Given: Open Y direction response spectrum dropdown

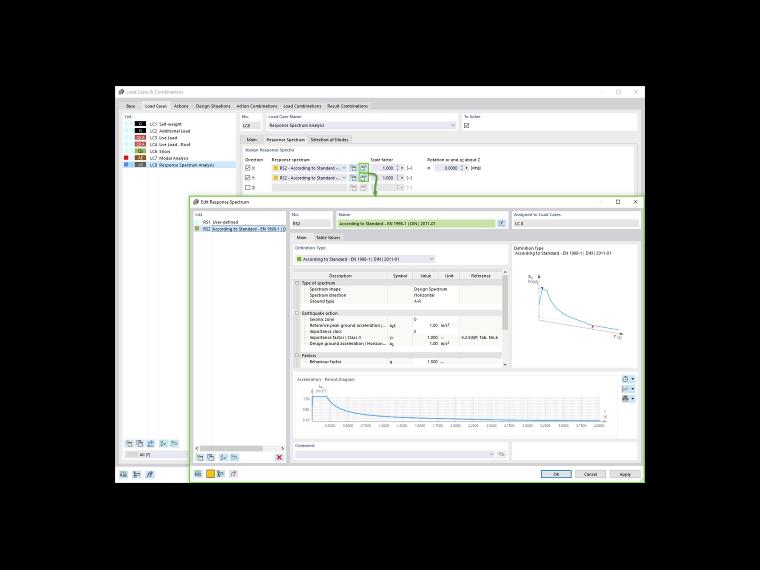Looking at the screenshot, I should coord(344,178).
